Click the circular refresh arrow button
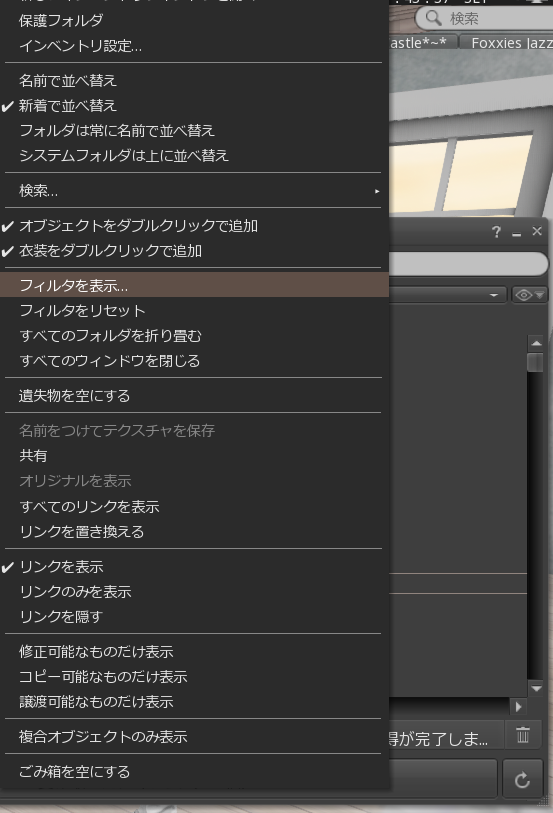 [522, 779]
